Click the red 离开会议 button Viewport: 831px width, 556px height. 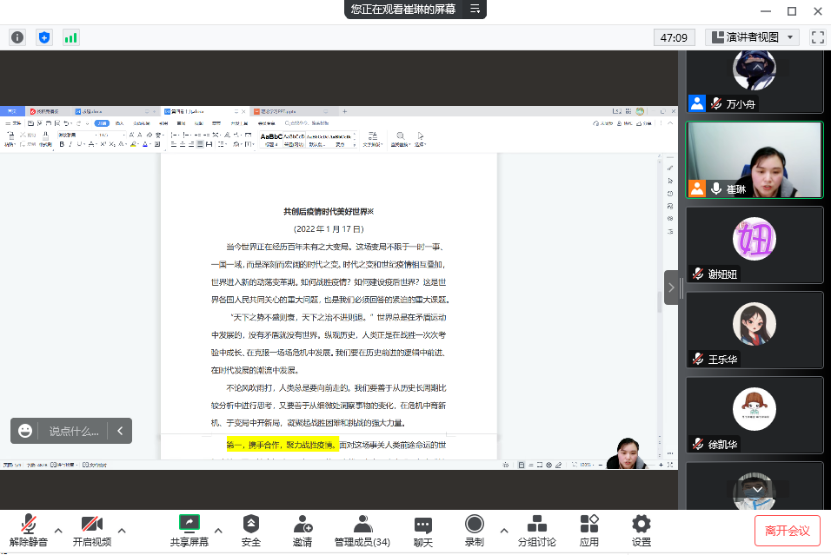[x=788, y=530]
